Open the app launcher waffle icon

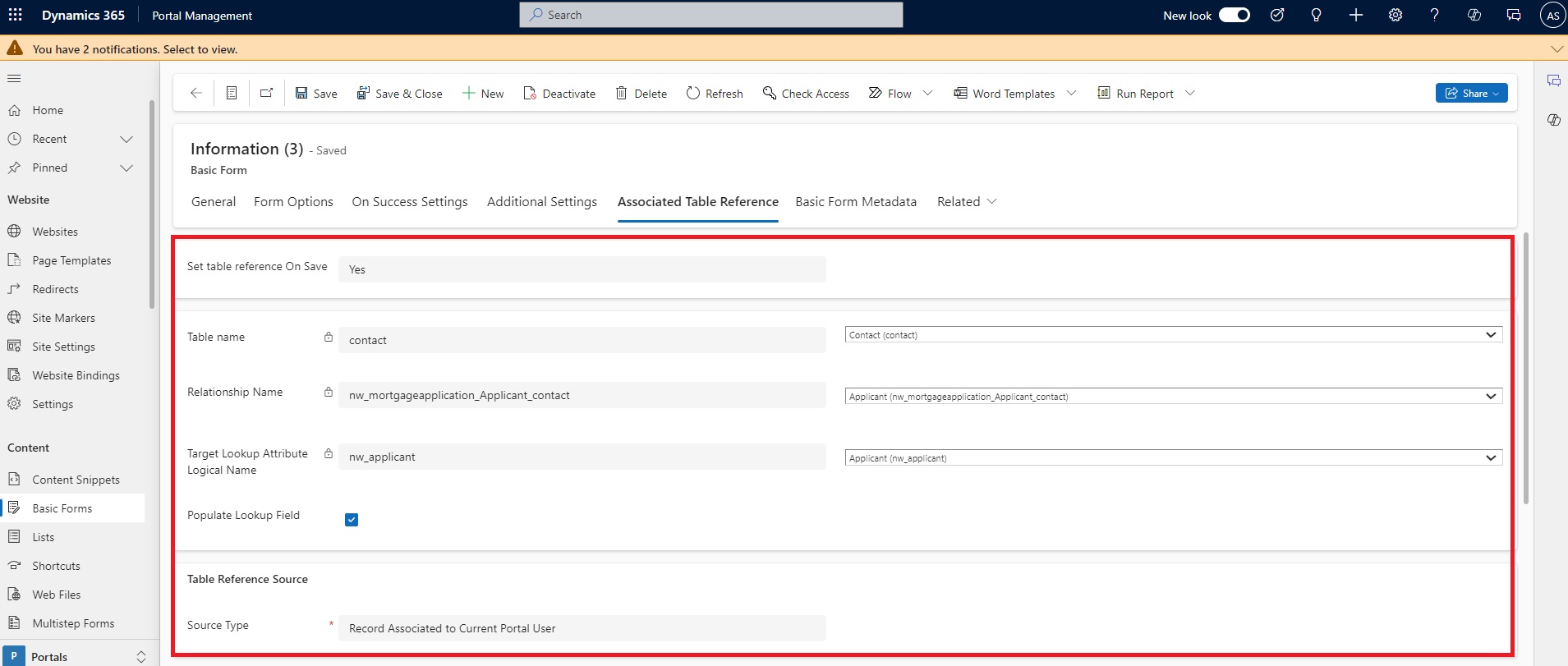tap(16, 15)
